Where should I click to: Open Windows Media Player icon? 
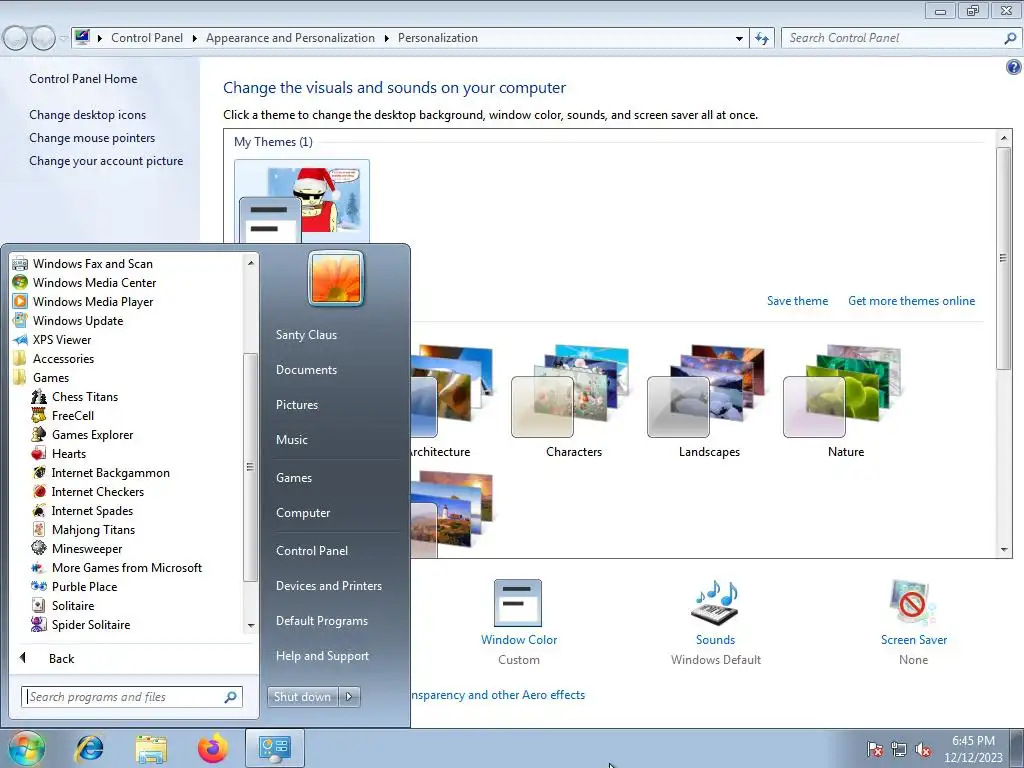coord(20,302)
